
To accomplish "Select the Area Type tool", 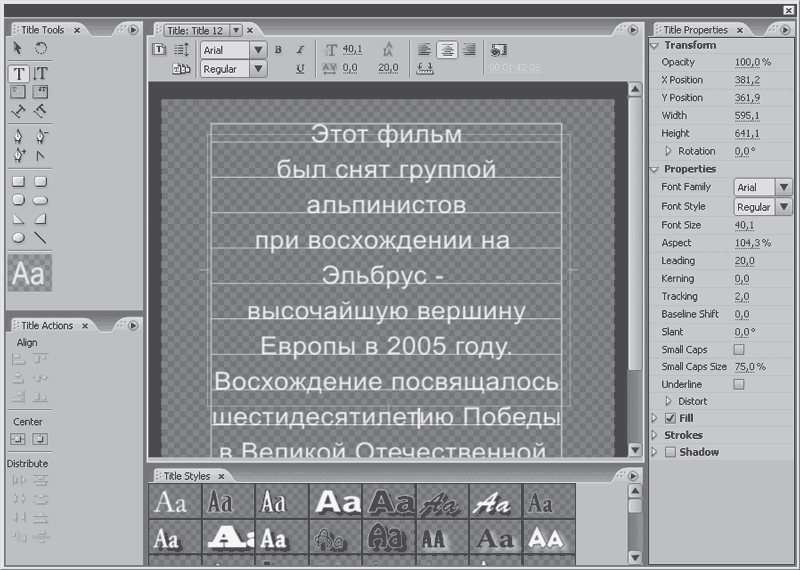I will tap(18, 92).
